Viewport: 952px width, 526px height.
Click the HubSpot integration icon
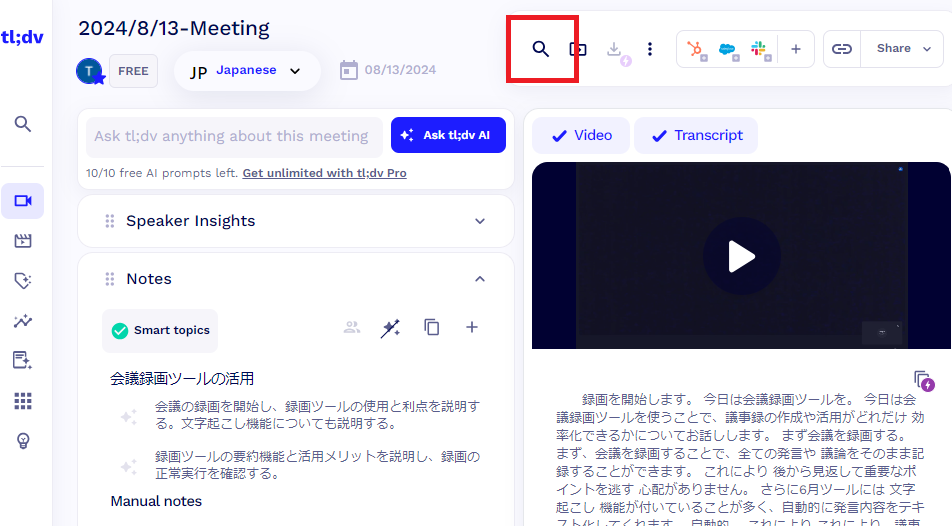696,49
